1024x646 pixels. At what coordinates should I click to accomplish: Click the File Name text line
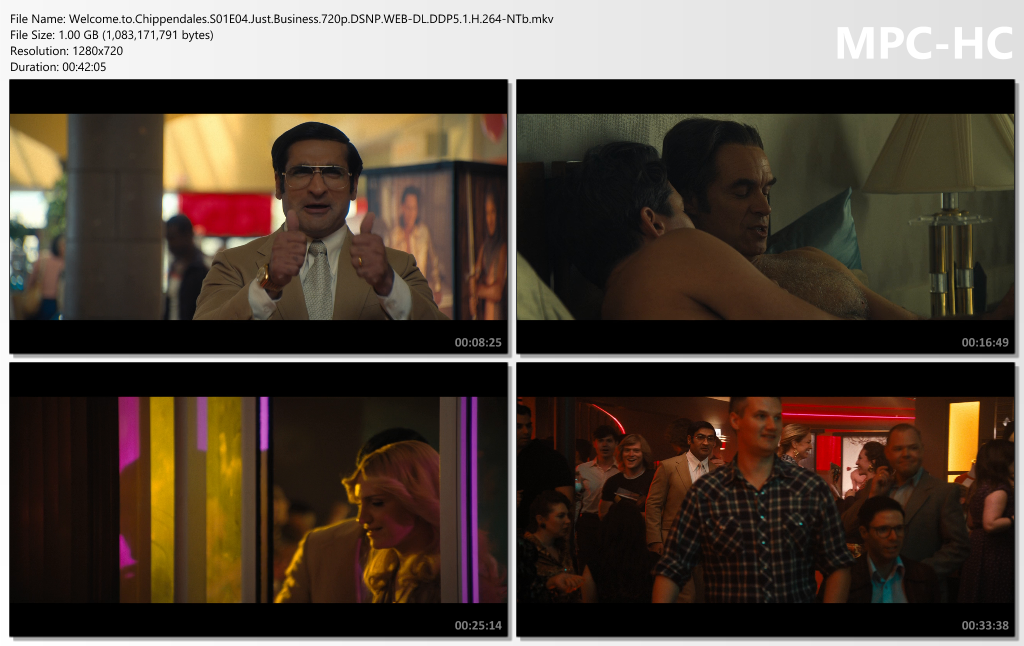coord(281,19)
